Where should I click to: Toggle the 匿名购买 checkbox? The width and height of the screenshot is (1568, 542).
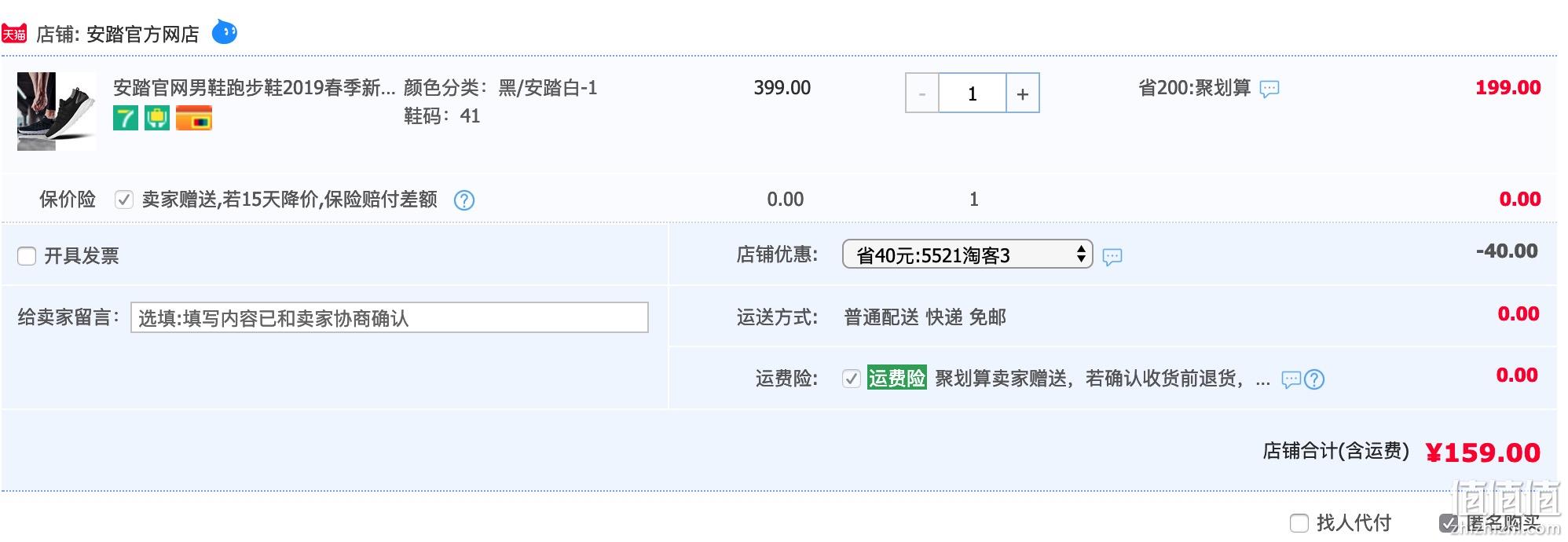pos(1449,522)
